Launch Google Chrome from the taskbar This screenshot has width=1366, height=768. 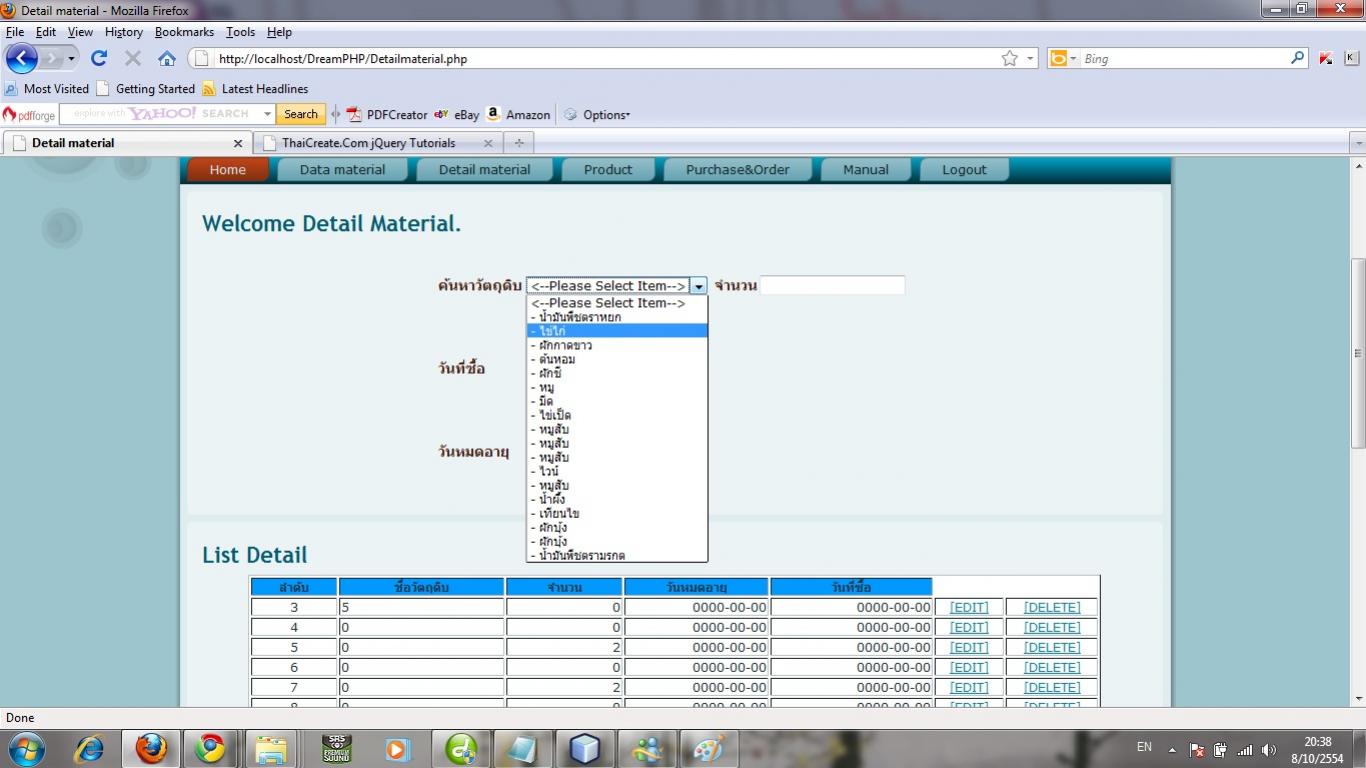coord(210,748)
